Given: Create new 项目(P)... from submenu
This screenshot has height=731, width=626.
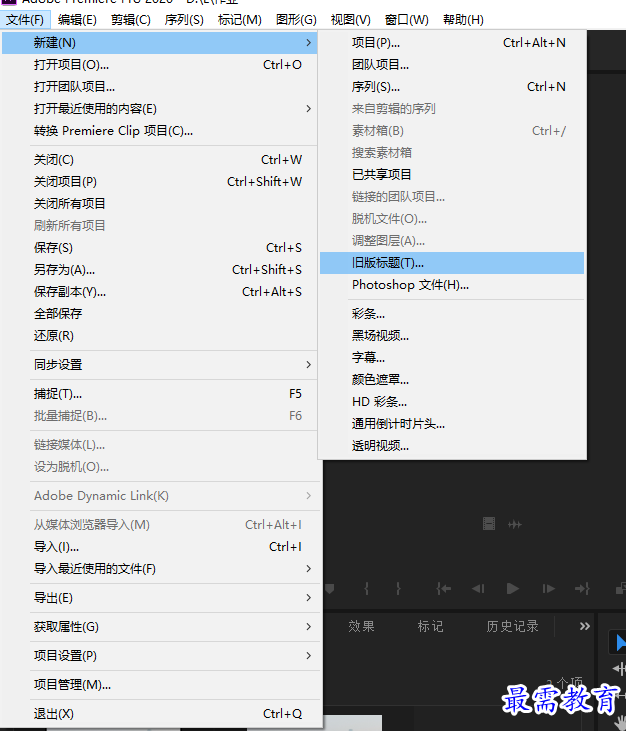Looking at the screenshot, I should pos(452,43).
